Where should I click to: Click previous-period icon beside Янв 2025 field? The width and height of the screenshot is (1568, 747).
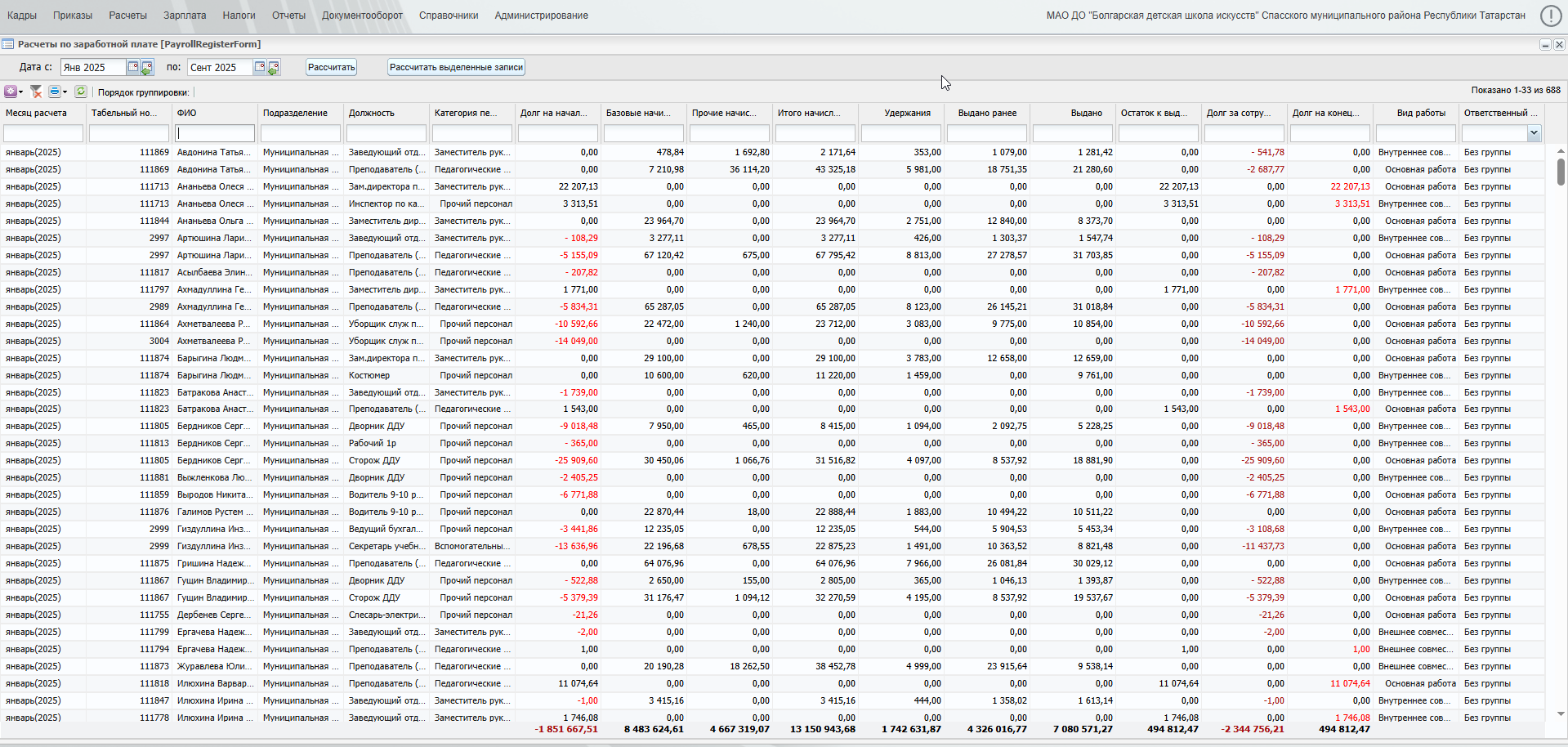(147, 68)
